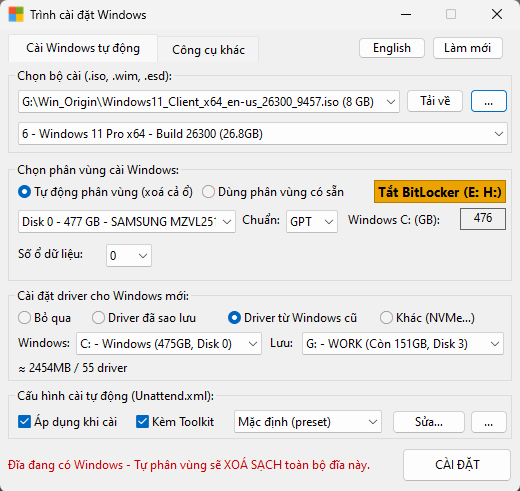Screen dimensions: 520x491
Task: Toggle the "Áp dụng khi cài" checkbox
Action: [x=67, y=422]
